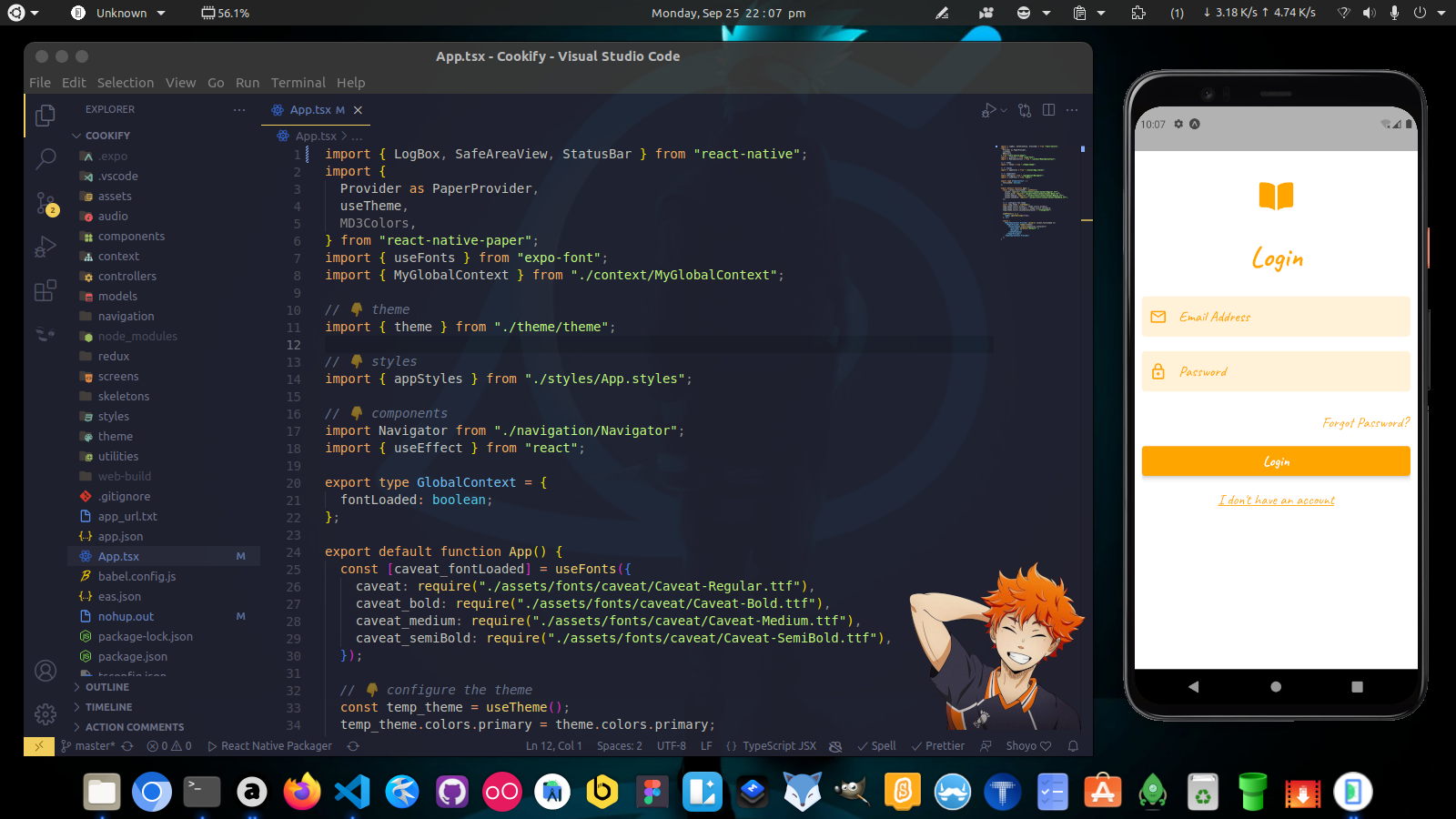Viewport: 1456px width, 819px height.
Task: Tap the Android emulator Back navigation button
Action: [x=1194, y=687]
